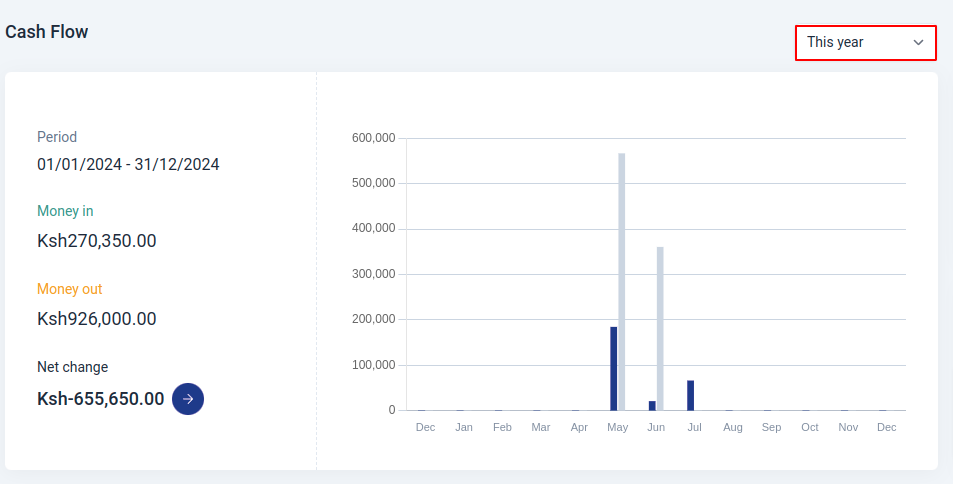Click the Ksh-655,650.00 net change value
953x484 pixels.
[x=100, y=398]
